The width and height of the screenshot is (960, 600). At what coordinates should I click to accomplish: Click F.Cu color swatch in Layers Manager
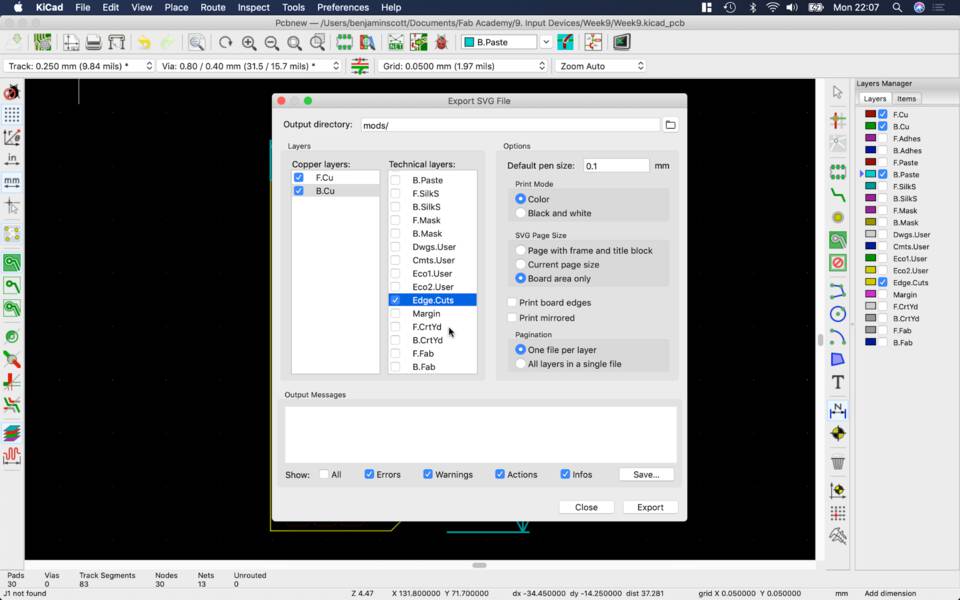[x=870, y=114]
